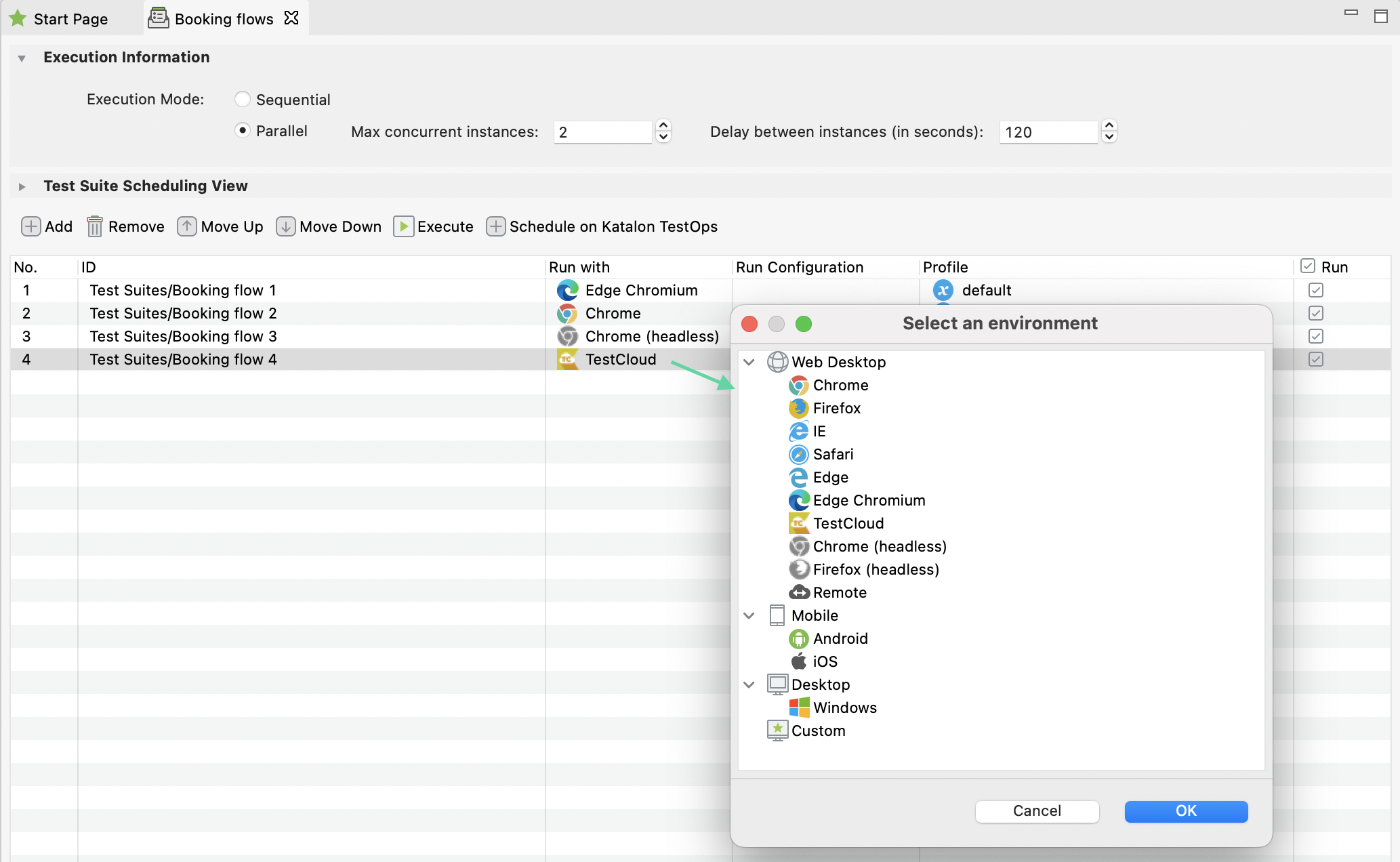Click OK to confirm environment selection
Image resolution: width=1400 pixels, height=862 pixels.
pyautogui.click(x=1185, y=811)
